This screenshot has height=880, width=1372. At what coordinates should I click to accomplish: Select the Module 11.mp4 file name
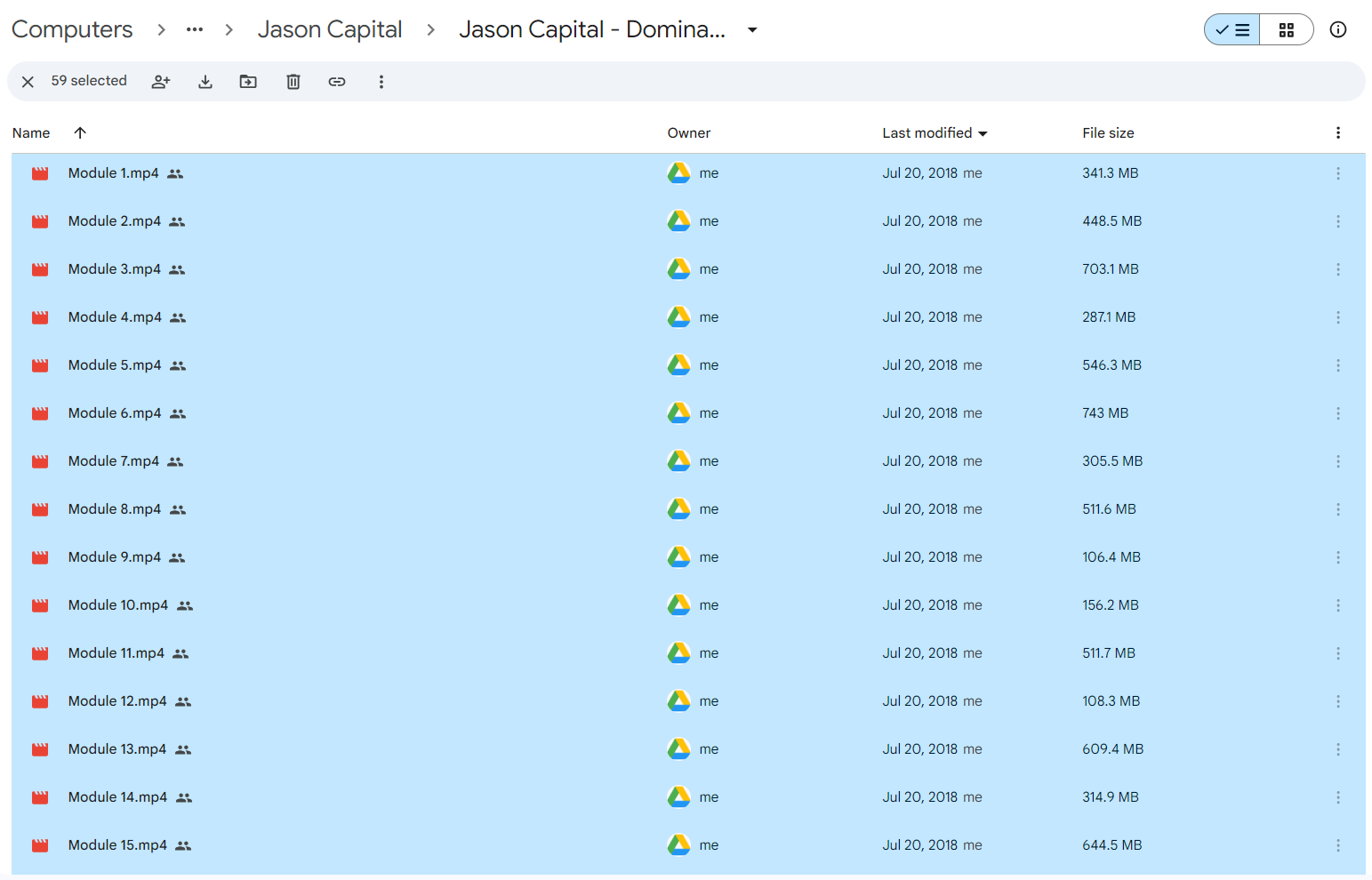coord(116,653)
